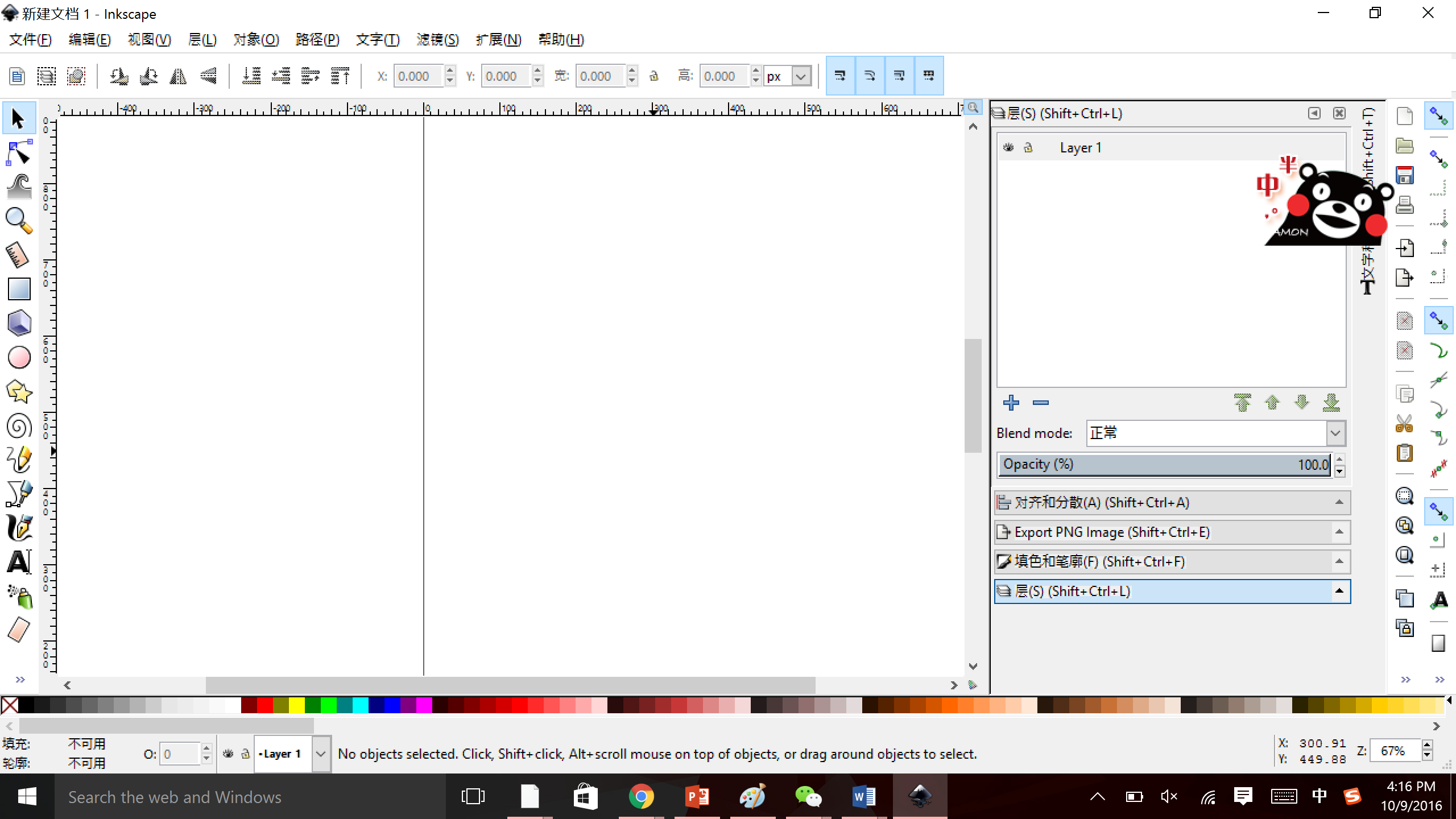Toggle current layer visibility in status bar
This screenshot has height=819, width=1456.
[x=228, y=754]
